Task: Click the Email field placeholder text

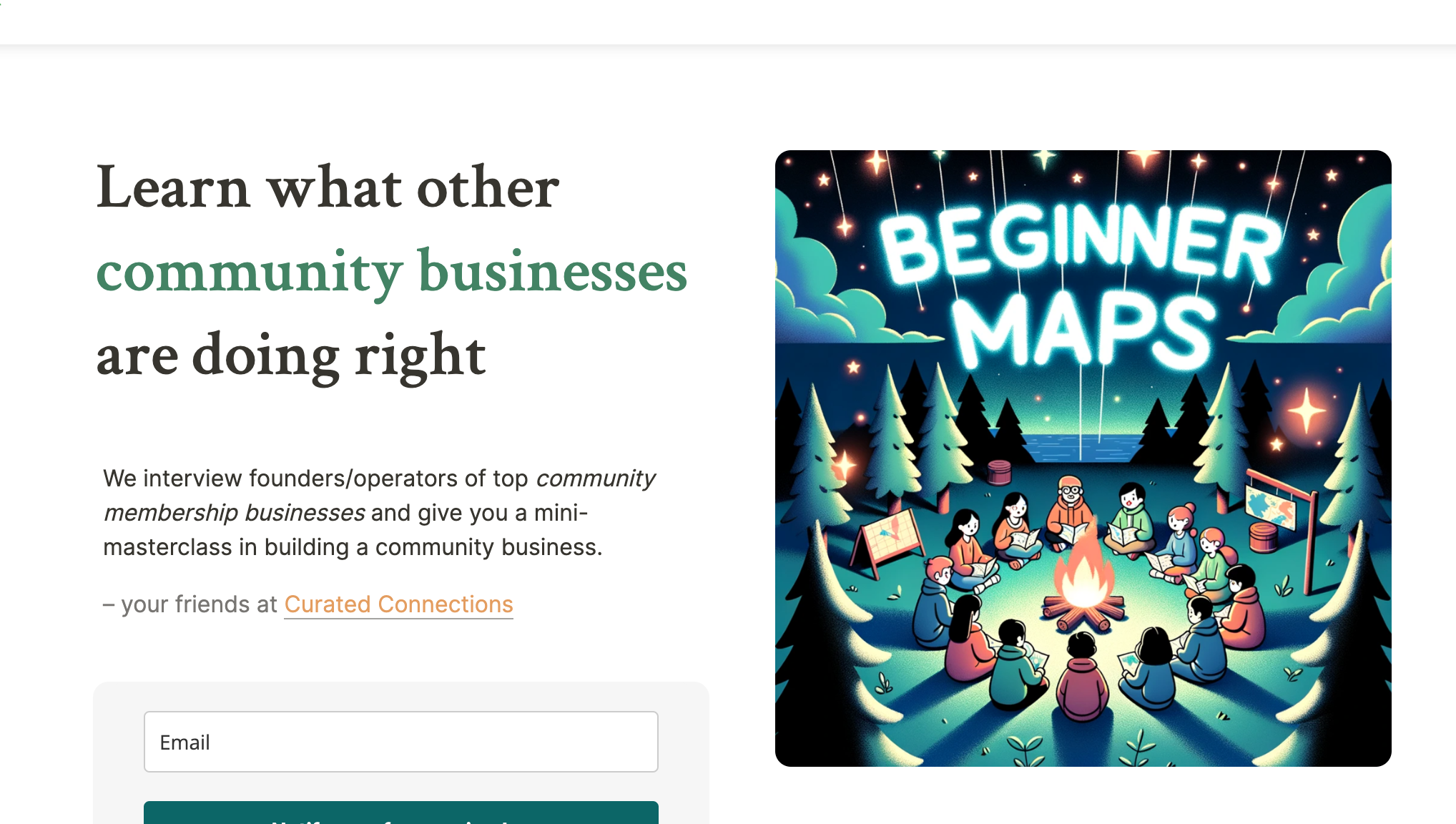Action: (185, 742)
